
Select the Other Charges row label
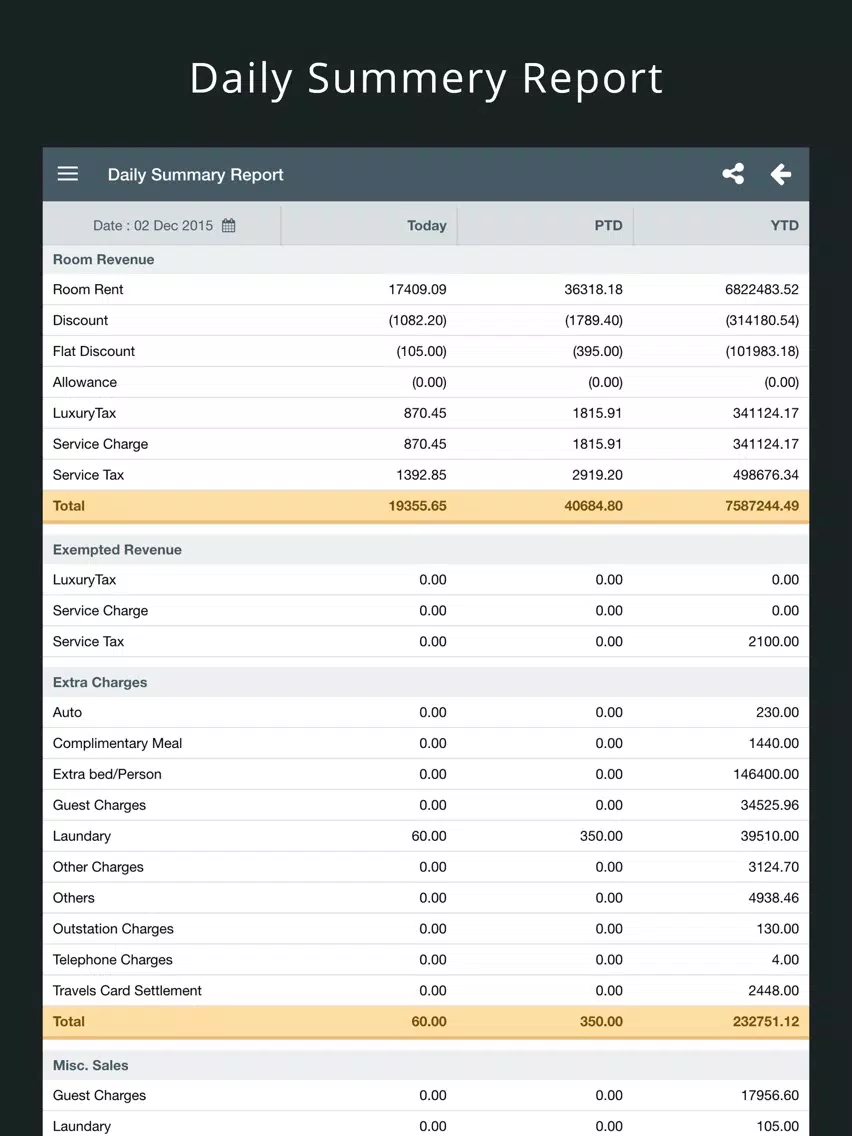coord(98,867)
